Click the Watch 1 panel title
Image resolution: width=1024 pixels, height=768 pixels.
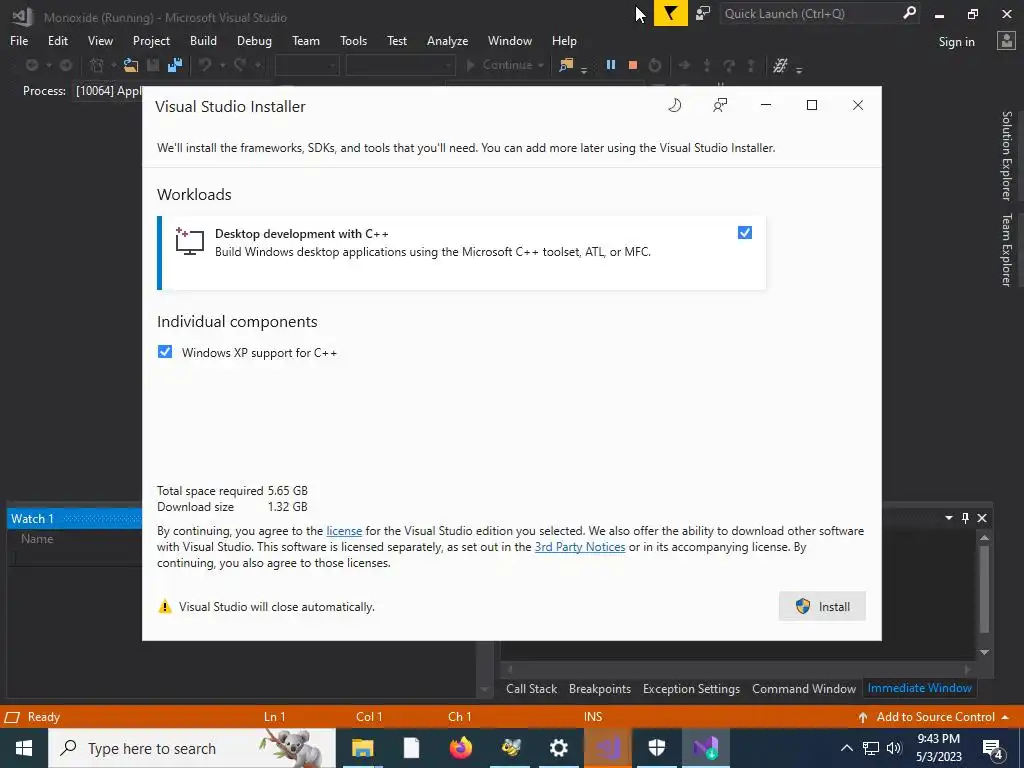(32, 519)
